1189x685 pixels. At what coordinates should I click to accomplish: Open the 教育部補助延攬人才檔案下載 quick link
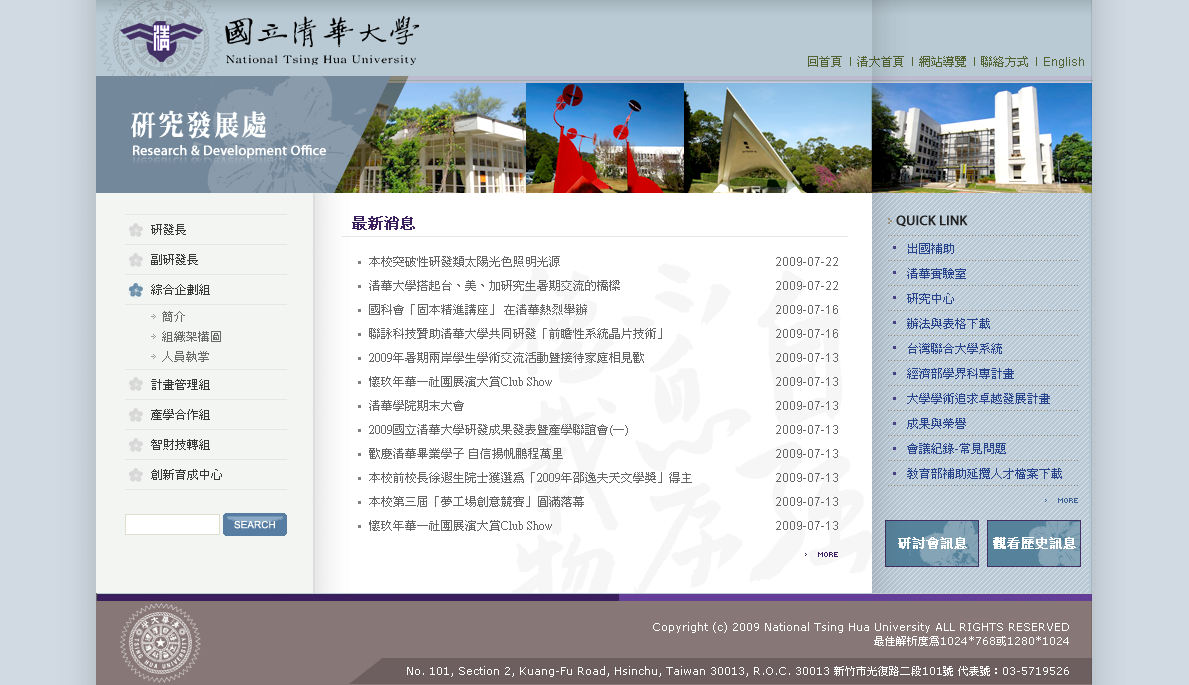click(984, 474)
